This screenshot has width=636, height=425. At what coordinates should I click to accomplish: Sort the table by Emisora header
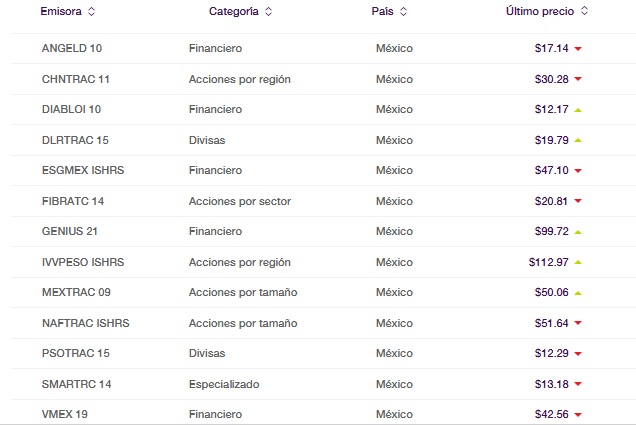click(x=61, y=12)
